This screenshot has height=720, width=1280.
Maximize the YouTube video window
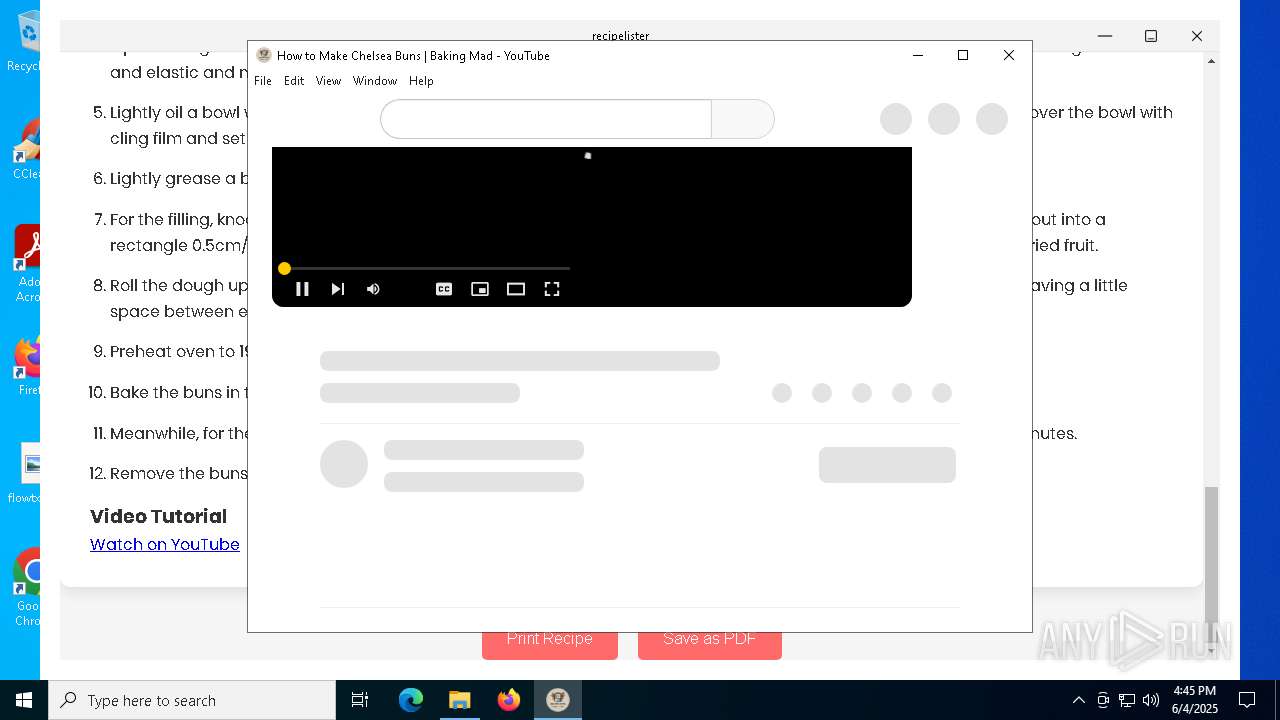coord(963,55)
